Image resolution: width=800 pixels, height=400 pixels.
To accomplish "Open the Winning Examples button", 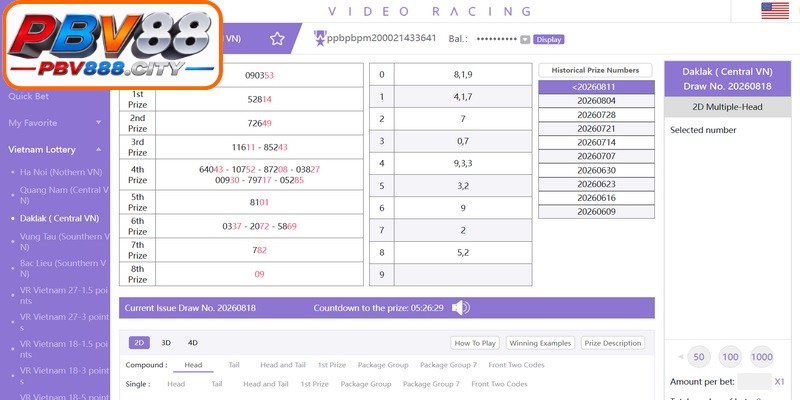I will coord(540,343).
